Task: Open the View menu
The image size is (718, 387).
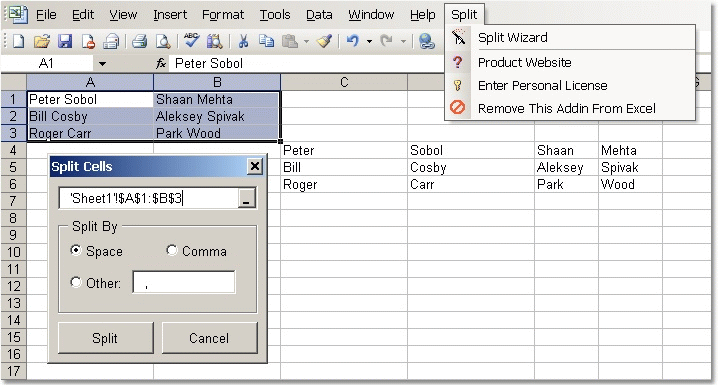Action: (x=123, y=15)
